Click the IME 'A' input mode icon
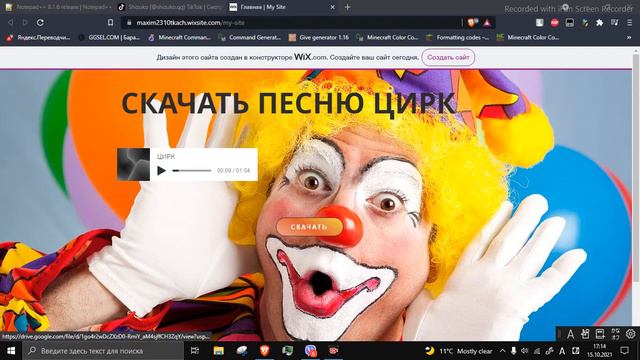640x360 pixels. tap(570, 334)
